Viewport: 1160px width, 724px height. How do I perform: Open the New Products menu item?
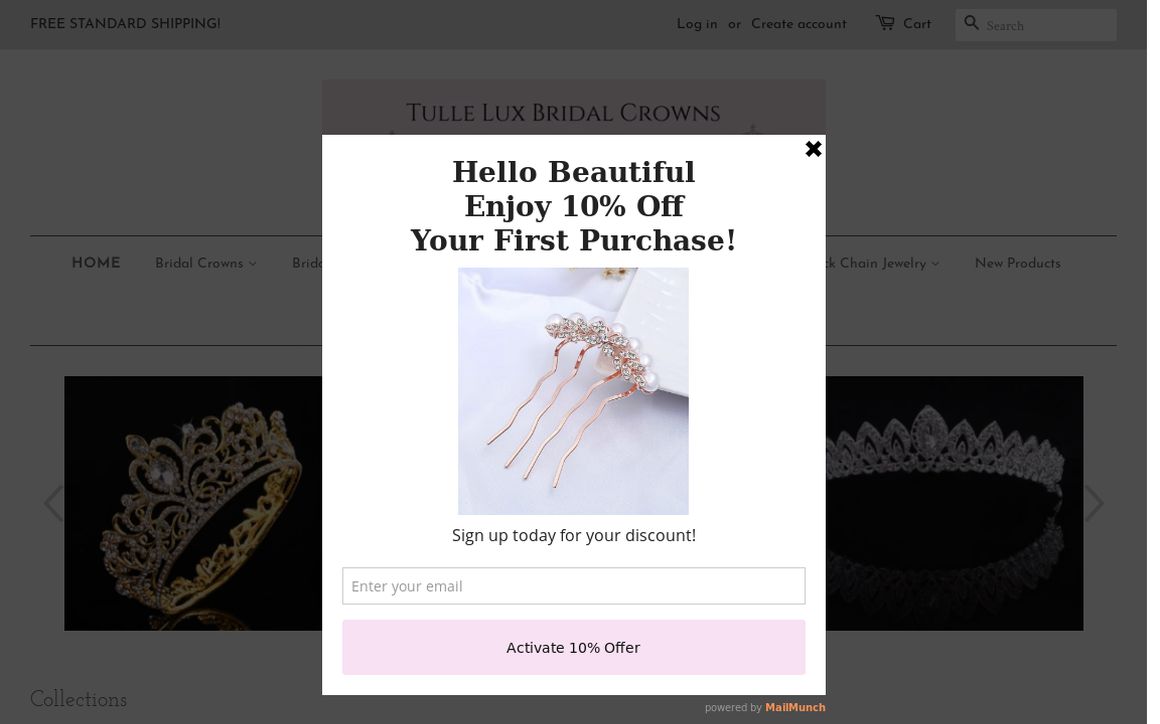pyautogui.click(x=1017, y=263)
